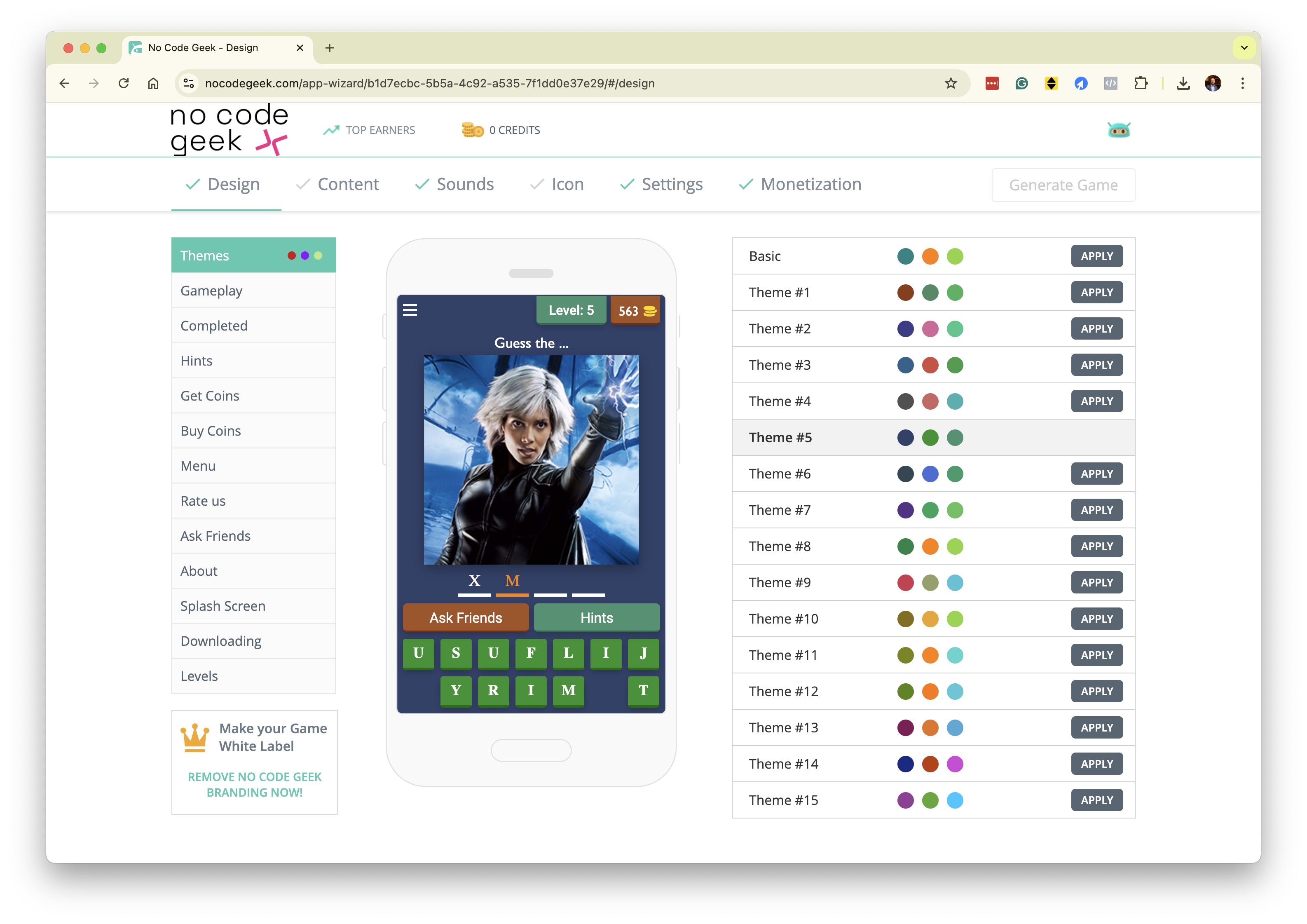Select Themes in the sidebar

click(x=253, y=256)
